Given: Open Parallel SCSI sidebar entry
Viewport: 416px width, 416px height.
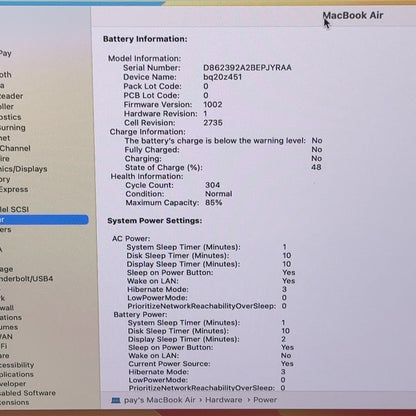Looking at the screenshot, I should 14,209.
